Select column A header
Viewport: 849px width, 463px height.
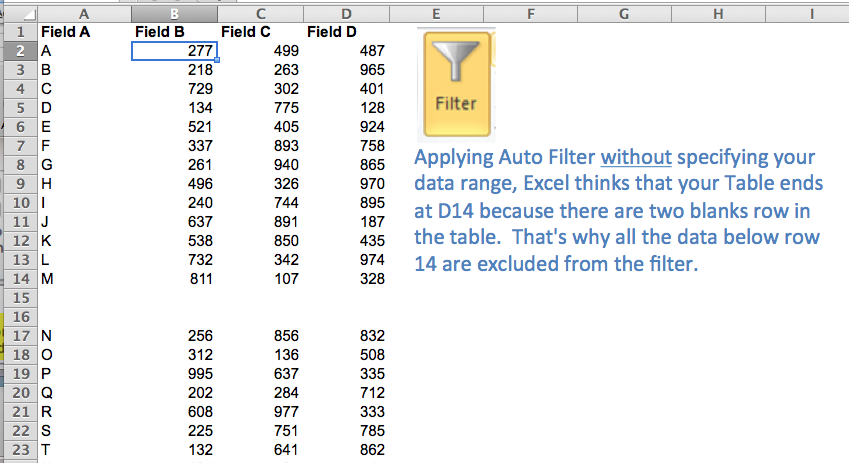click(82, 13)
